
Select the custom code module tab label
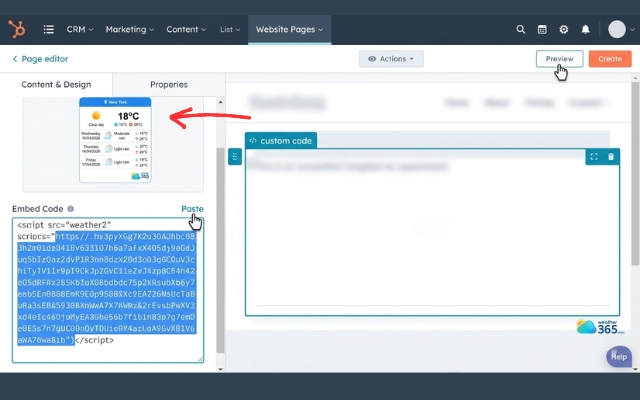(x=281, y=140)
